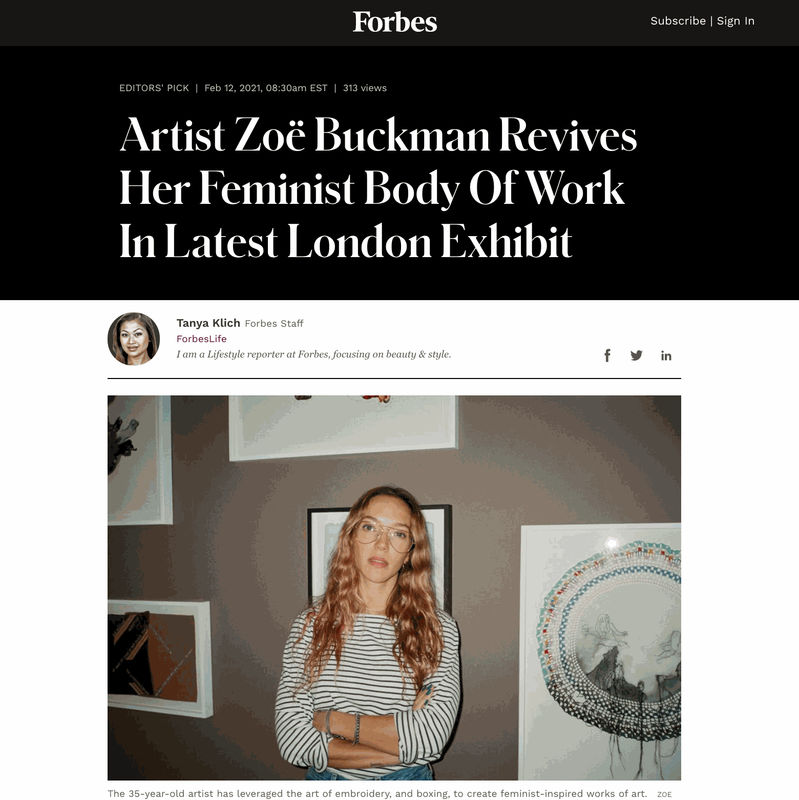Select the Twitter bird icon
The width and height of the screenshot is (799, 800).
pyautogui.click(x=636, y=354)
